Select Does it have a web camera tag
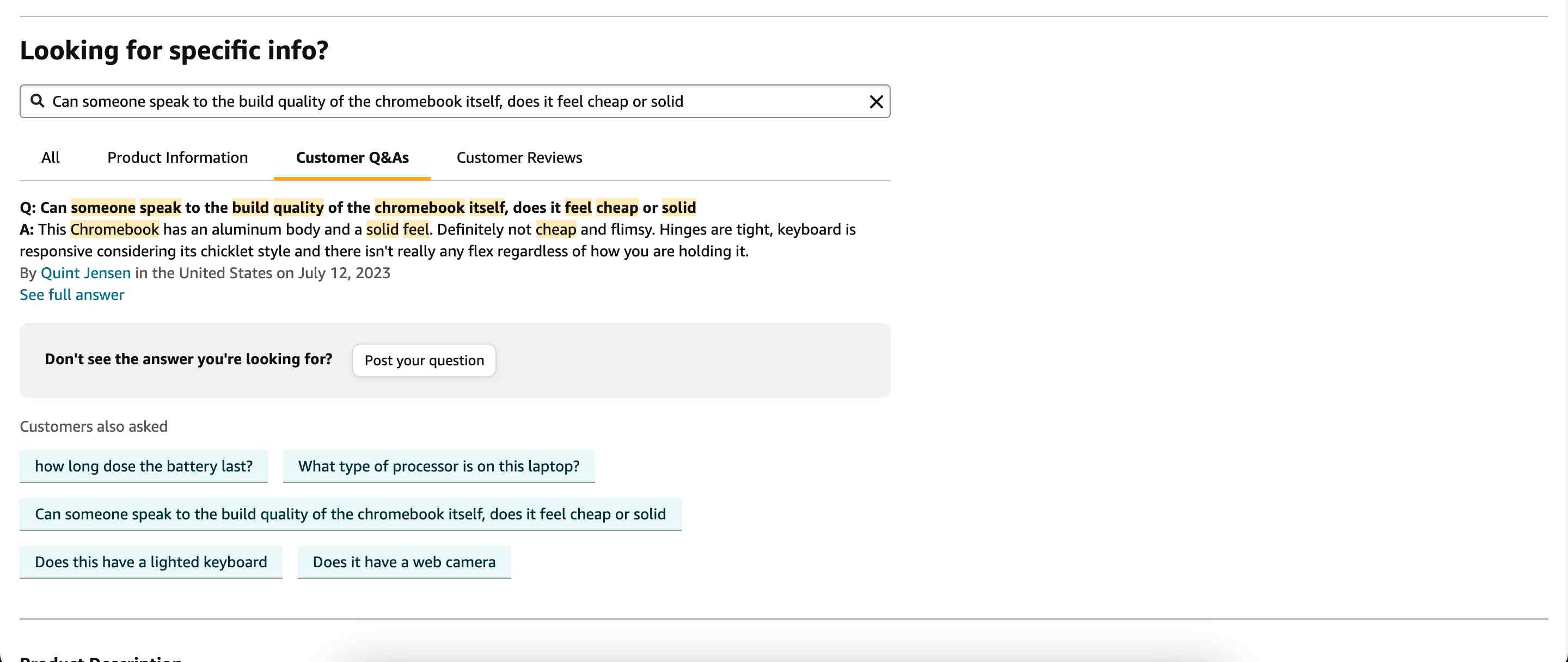 click(404, 561)
